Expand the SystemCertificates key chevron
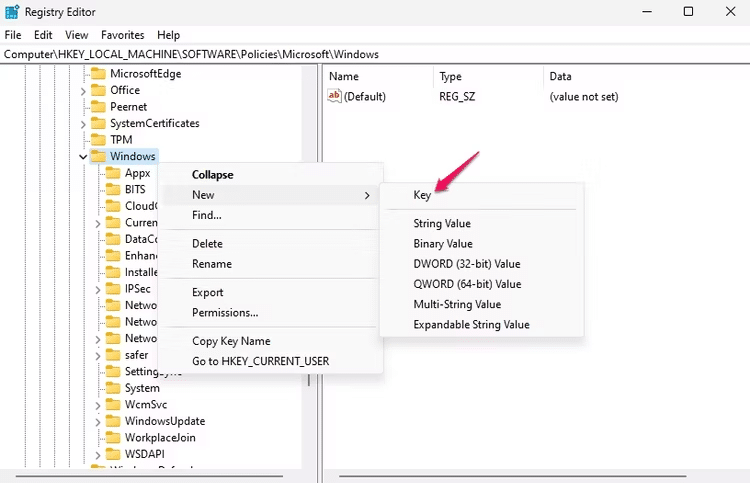The image size is (750, 483). click(x=83, y=124)
